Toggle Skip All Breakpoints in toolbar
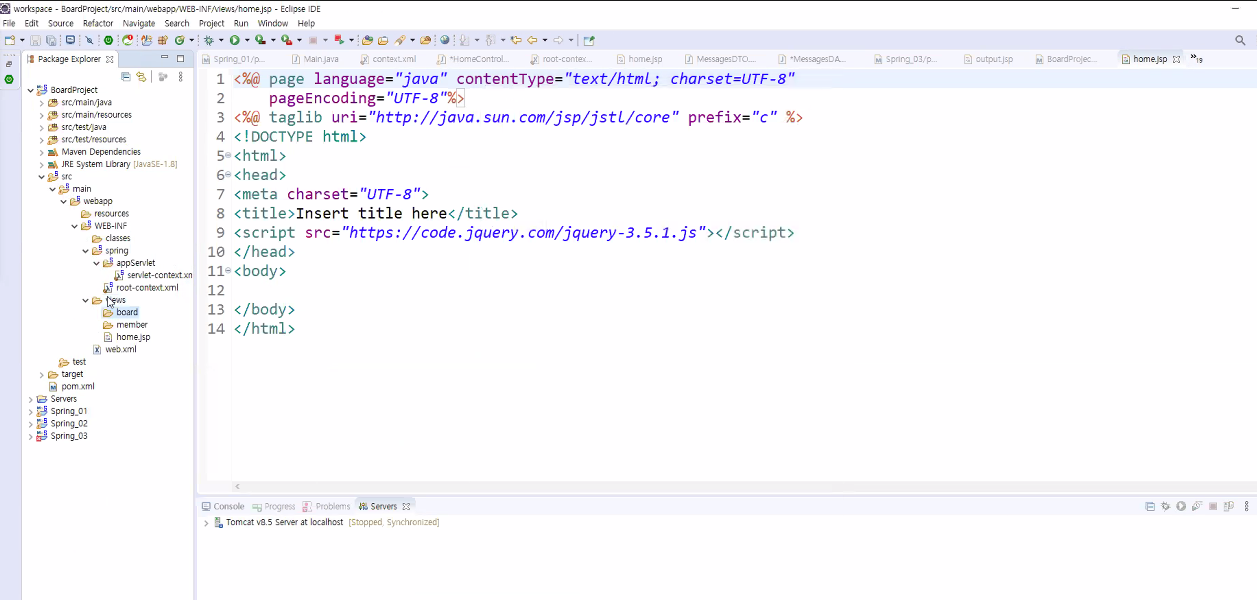Viewport: 1257px width, 600px height. click(x=89, y=40)
